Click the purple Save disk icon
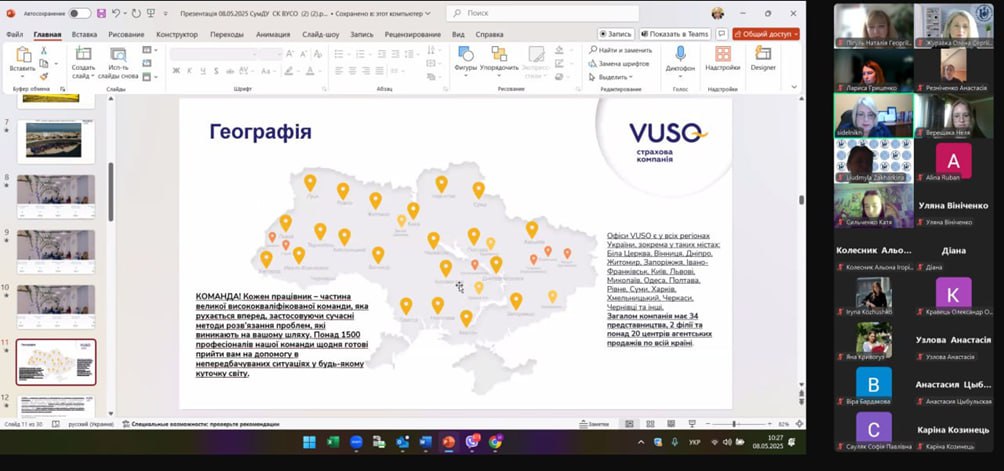Screen dimensions: 1004x471 click(101, 13)
